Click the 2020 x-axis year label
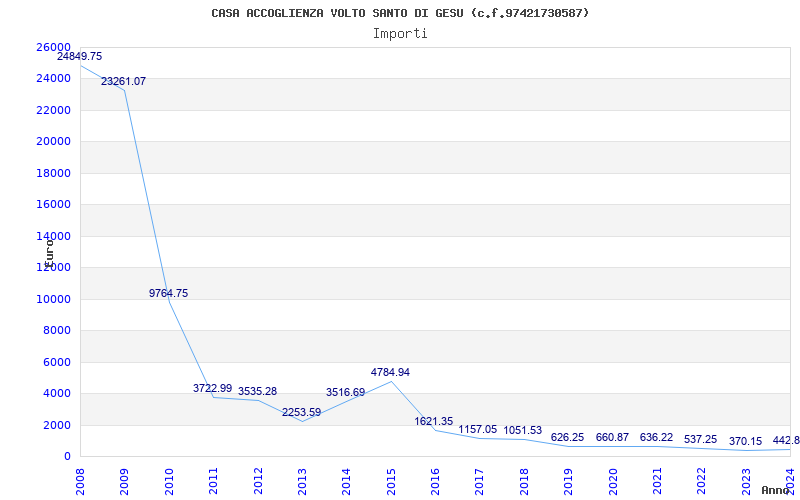800x500 pixels. 613,481
